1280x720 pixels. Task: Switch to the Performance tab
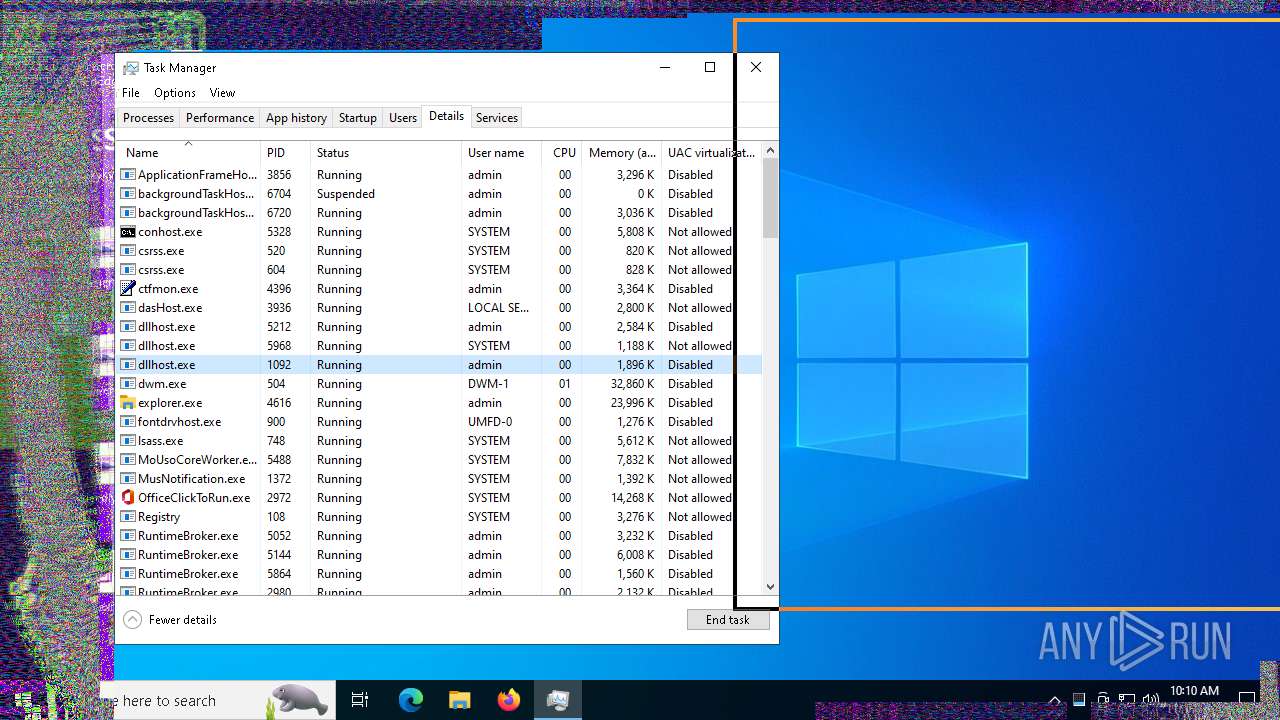[x=220, y=118]
